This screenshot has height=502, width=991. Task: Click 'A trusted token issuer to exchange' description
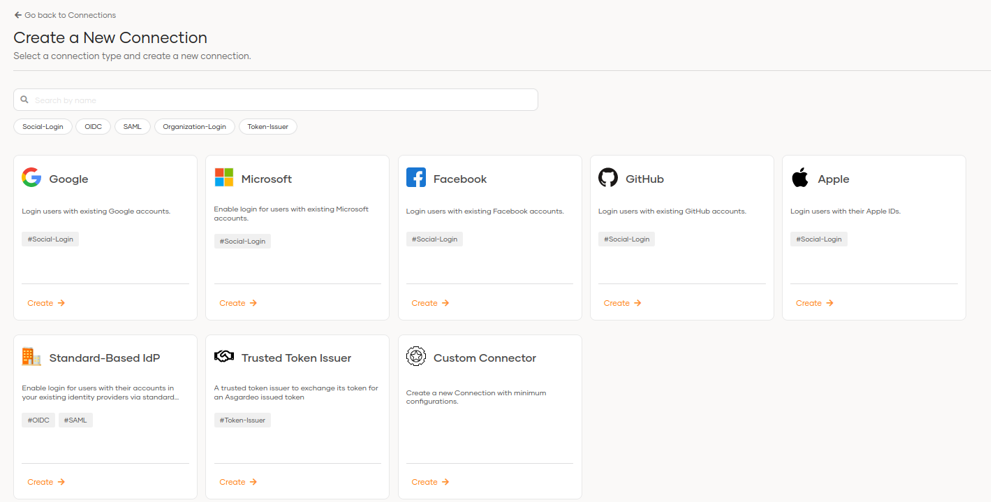[x=296, y=393]
